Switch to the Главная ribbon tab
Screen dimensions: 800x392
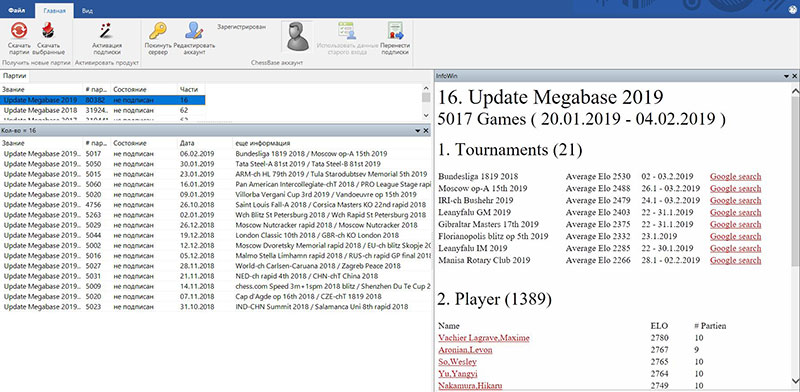tap(54, 10)
